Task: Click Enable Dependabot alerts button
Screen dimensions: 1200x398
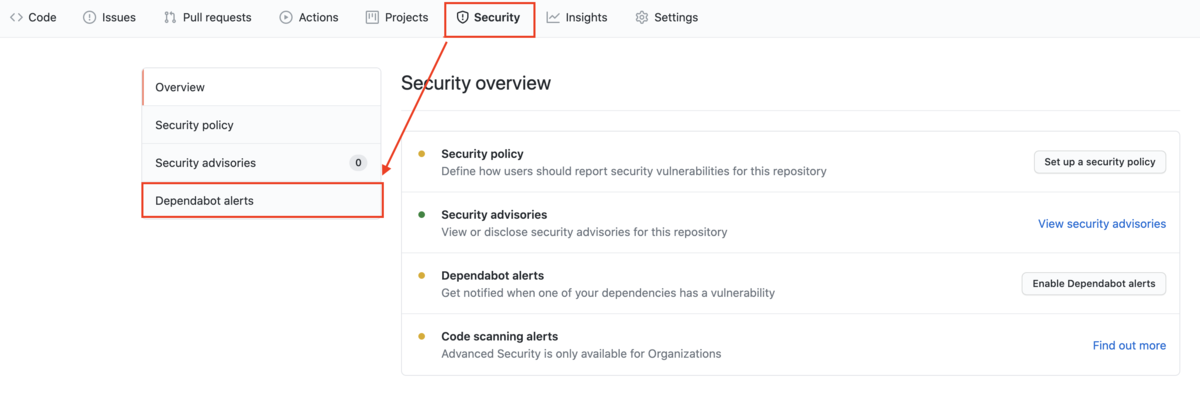Action: 1094,284
